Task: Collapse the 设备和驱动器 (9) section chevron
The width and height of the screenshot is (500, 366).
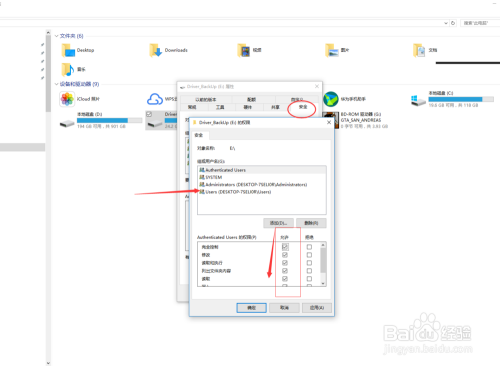Action: click(56, 84)
